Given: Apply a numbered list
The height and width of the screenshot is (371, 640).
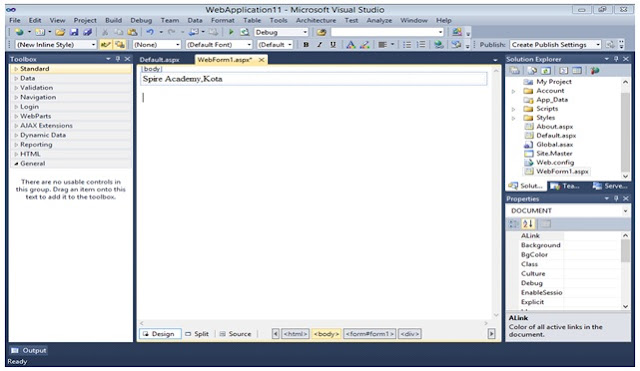Looking at the screenshot, I should [421, 44].
